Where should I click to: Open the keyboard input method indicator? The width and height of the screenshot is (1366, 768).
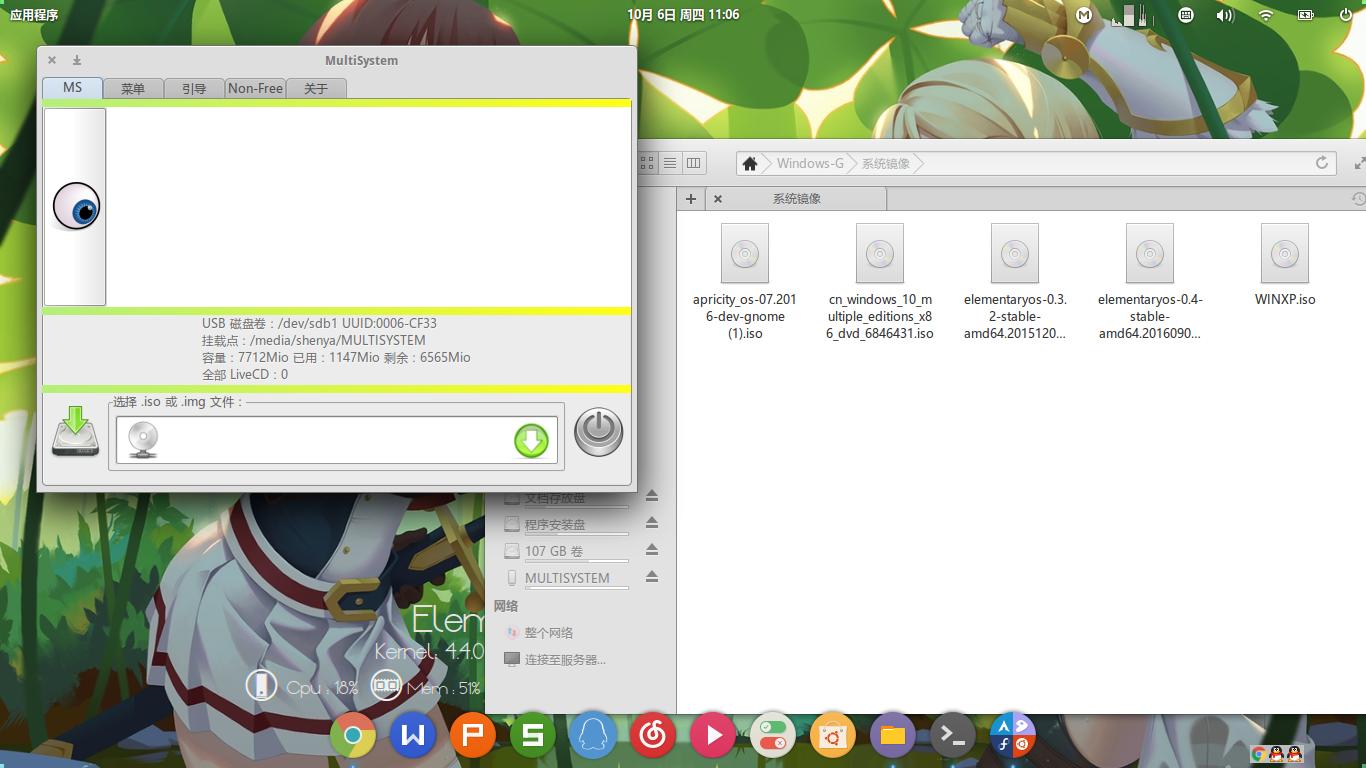pyautogui.click(x=1186, y=15)
